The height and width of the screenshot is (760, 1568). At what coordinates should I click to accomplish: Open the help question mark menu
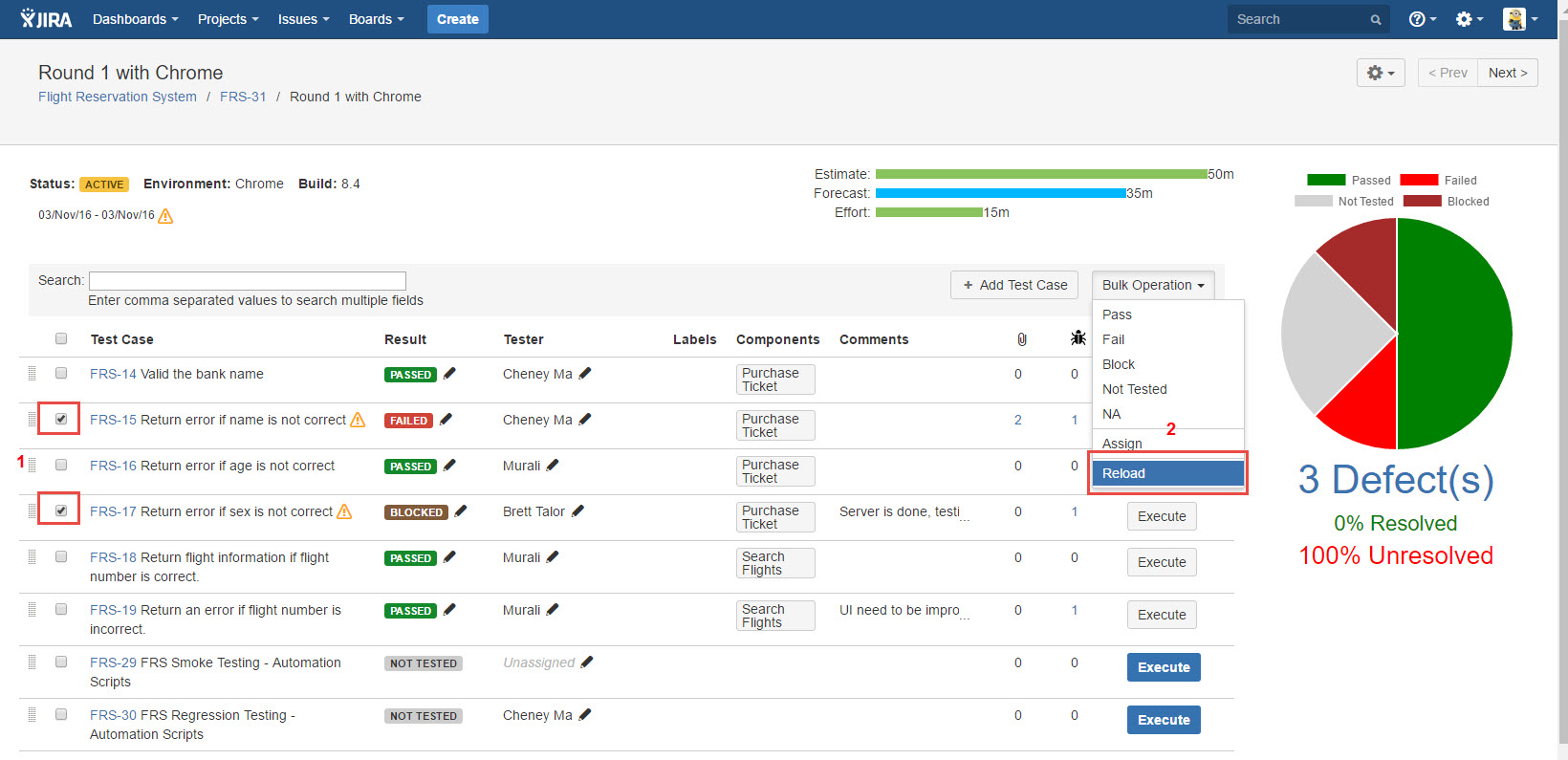tap(1422, 19)
